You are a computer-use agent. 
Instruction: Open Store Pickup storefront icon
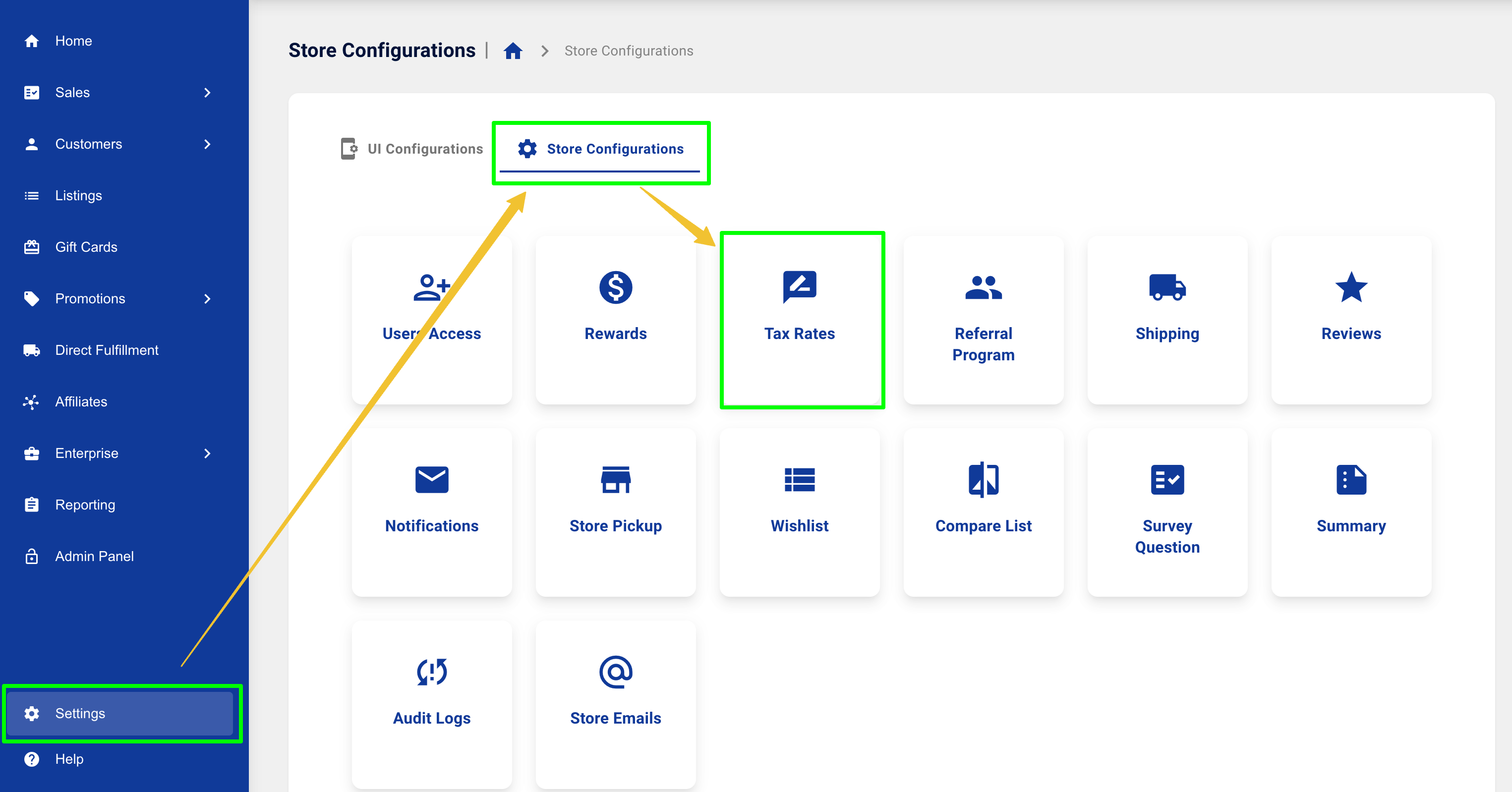pyautogui.click(x=615, y=480)
